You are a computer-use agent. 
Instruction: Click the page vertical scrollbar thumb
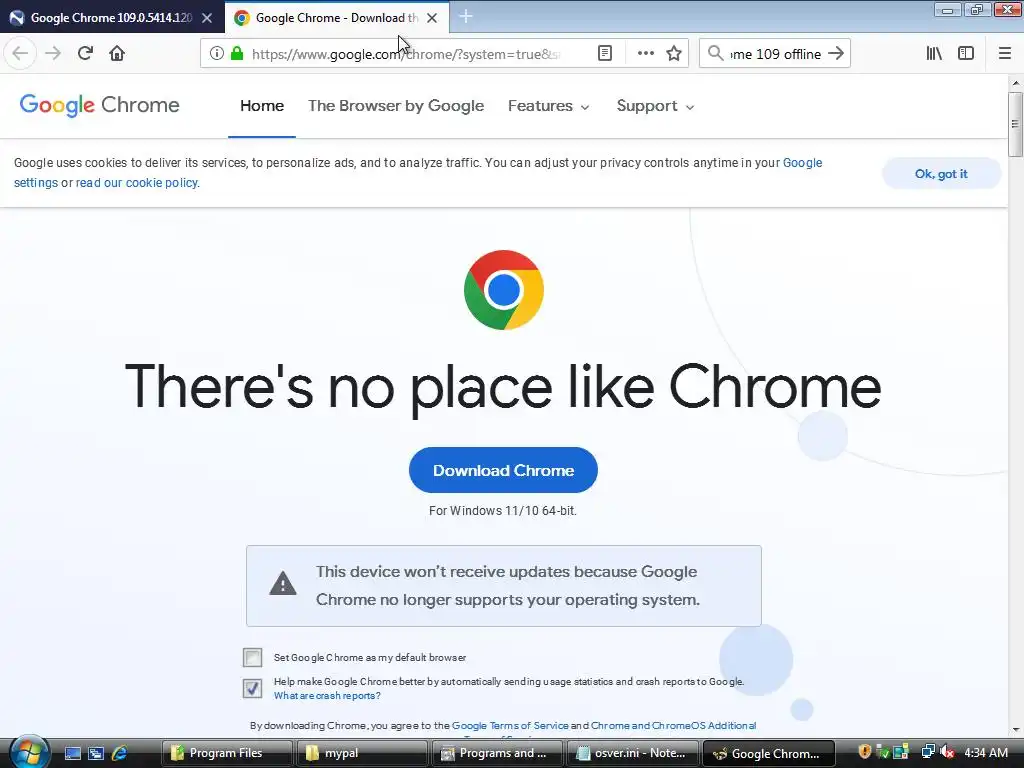point(1015,124)
